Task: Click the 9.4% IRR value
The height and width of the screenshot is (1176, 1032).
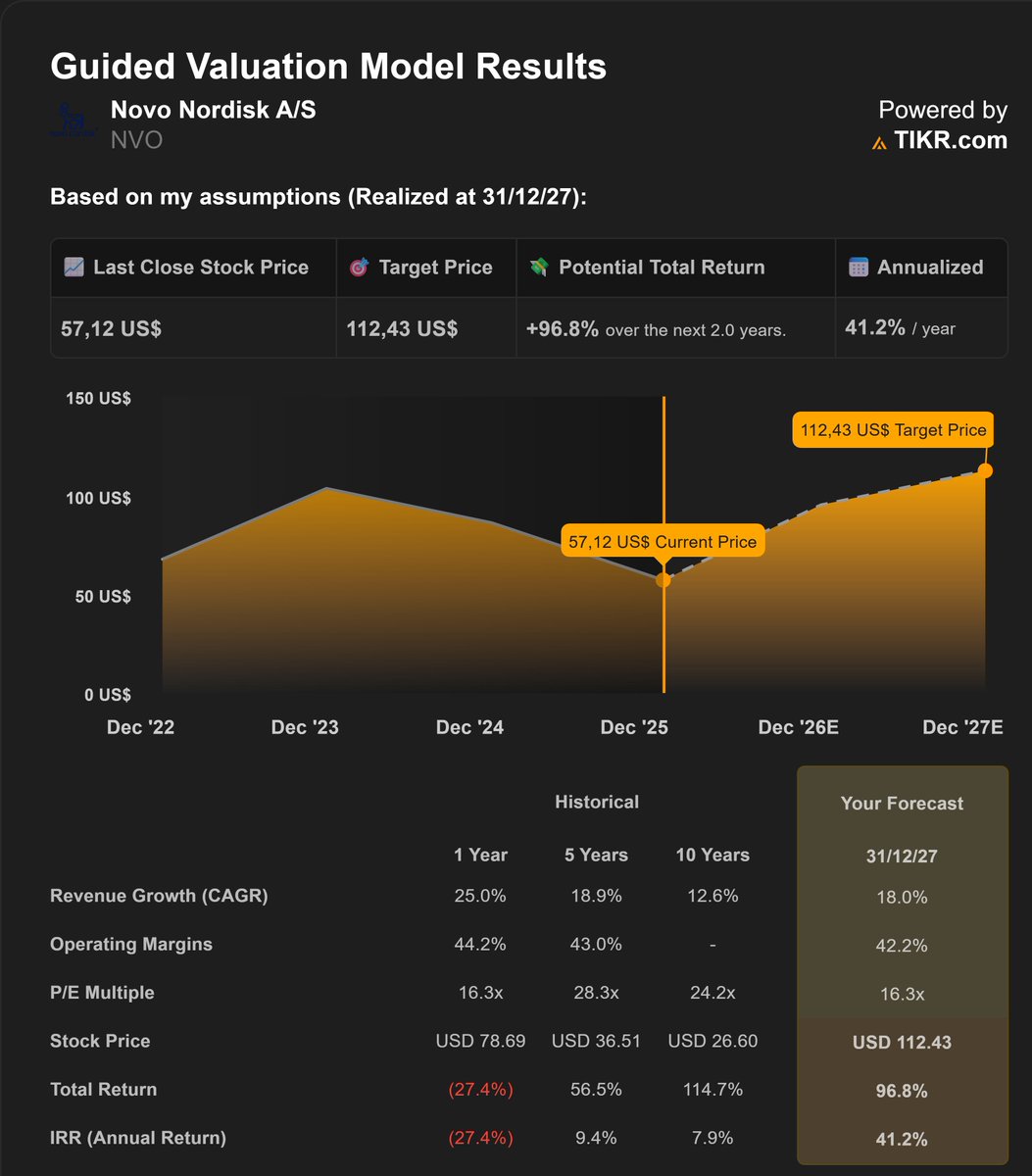Action: click(596, 1138)
